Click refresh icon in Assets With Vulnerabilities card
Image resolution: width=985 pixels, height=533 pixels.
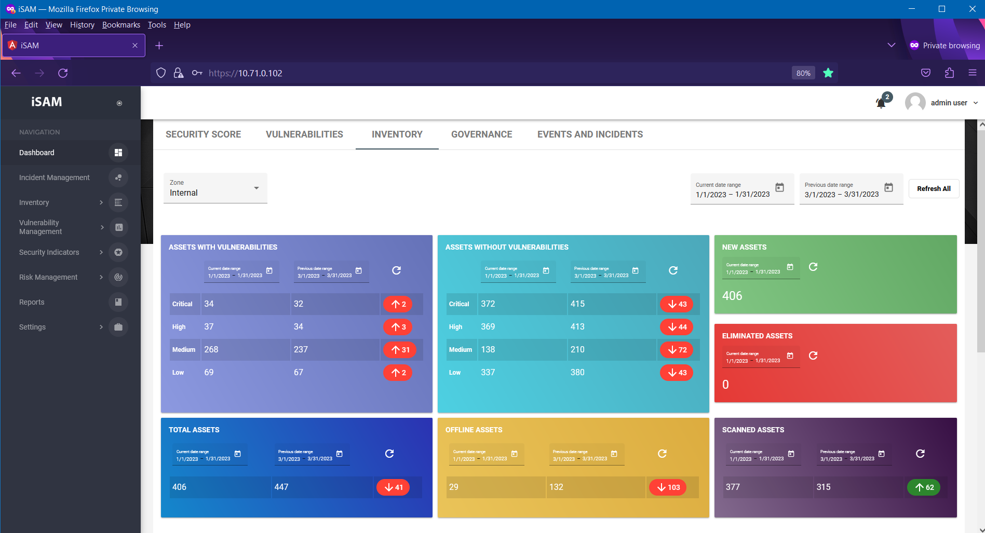pos(396,271)
